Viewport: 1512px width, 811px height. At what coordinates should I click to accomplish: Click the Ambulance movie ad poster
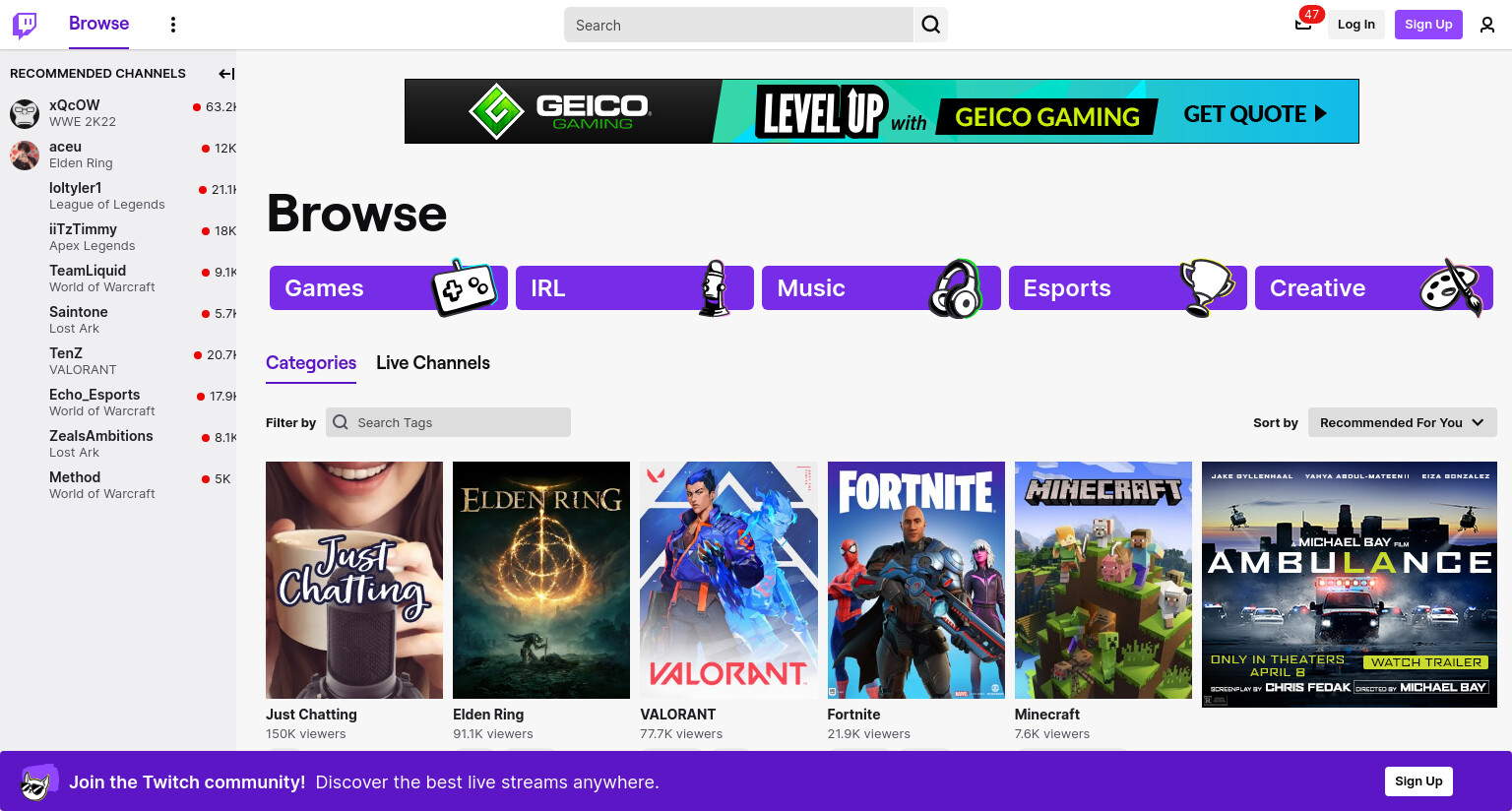(1350, 584)
